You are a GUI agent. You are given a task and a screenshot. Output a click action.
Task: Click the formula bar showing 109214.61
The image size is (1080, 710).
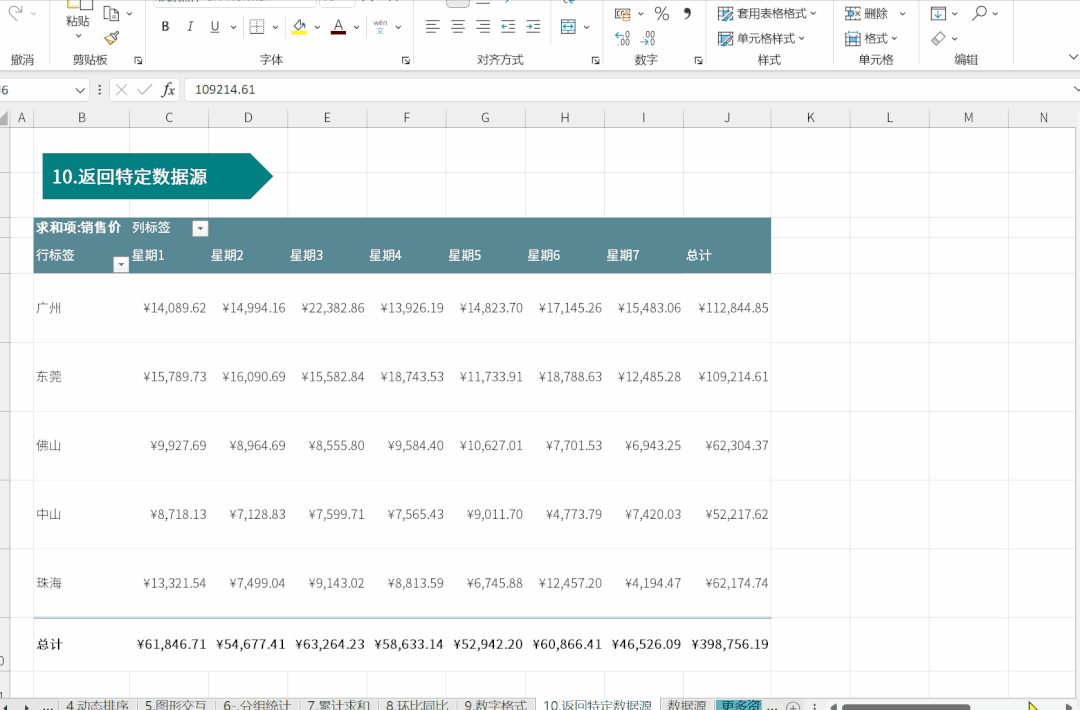pos(600,90)
